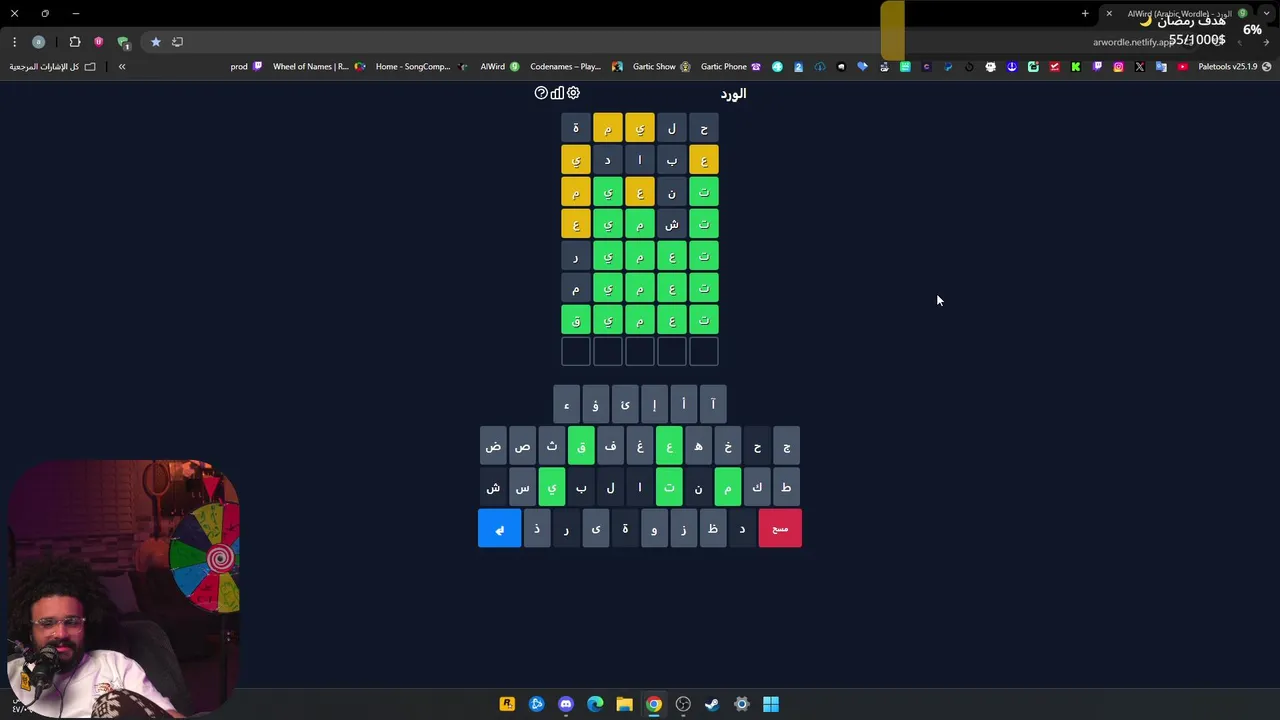Screen dimensions: 1280x720
Task: Delete a letter with the red مسح key
Action: point(780,528)
